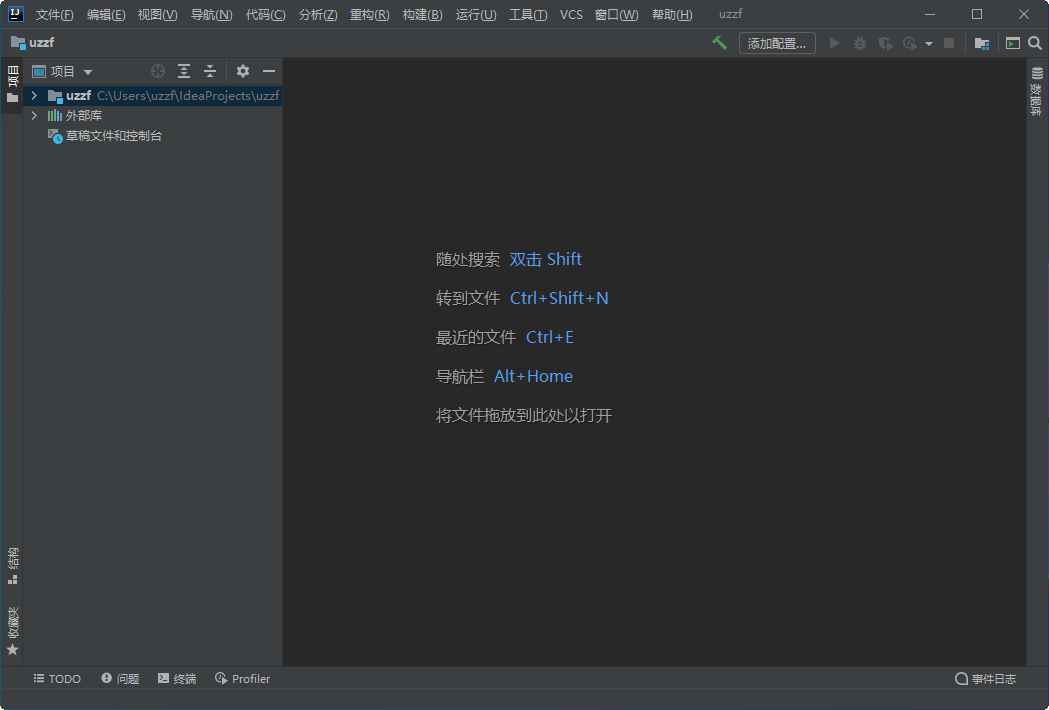The image size is (1049, 710).
Task: Click the Ctrl+E shortcut text
Action: [x=550, y=337]
